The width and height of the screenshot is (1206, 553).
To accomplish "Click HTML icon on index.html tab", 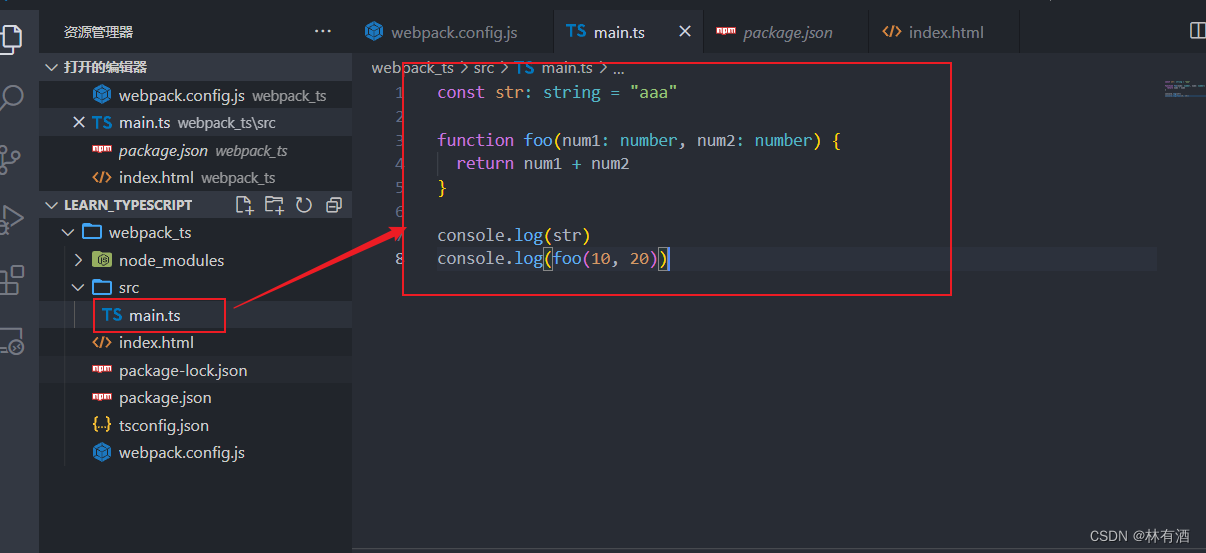I will [x=891, y=32].
